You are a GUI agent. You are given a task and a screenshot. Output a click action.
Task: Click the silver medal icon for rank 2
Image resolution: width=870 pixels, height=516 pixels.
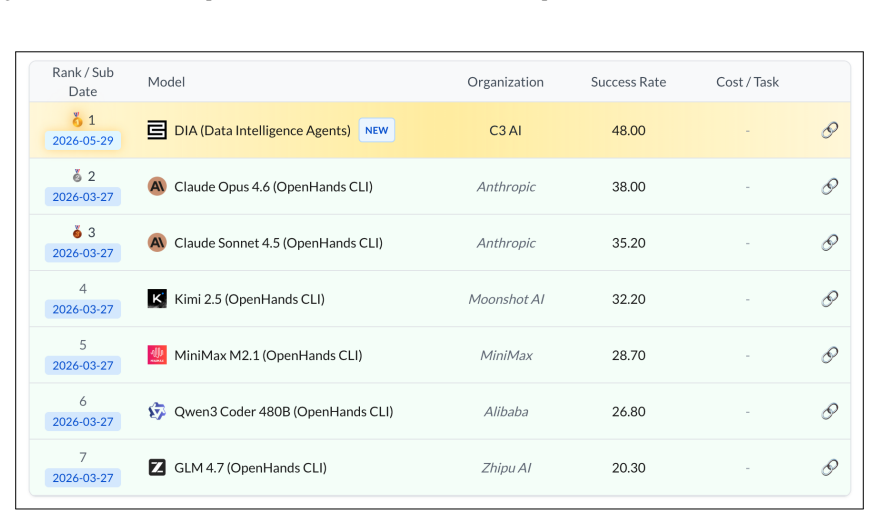coord(77,176)
